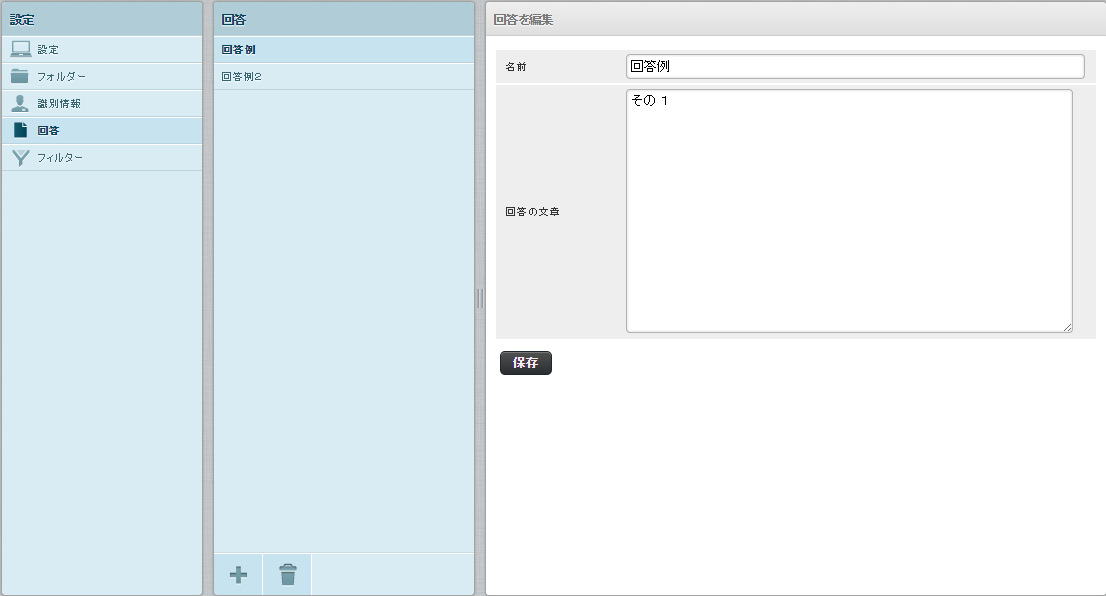Image resolution: width=1106 pixels, height=596 pixels.
Task: Click the 回答の文章 field label
Action: (x=533, y=212)
